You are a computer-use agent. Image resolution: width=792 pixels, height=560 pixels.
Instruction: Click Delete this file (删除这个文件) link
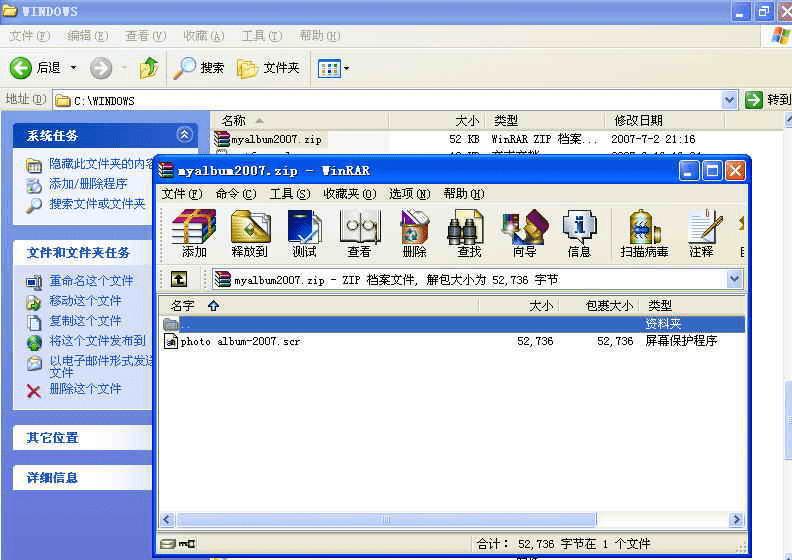coord(85,389)
